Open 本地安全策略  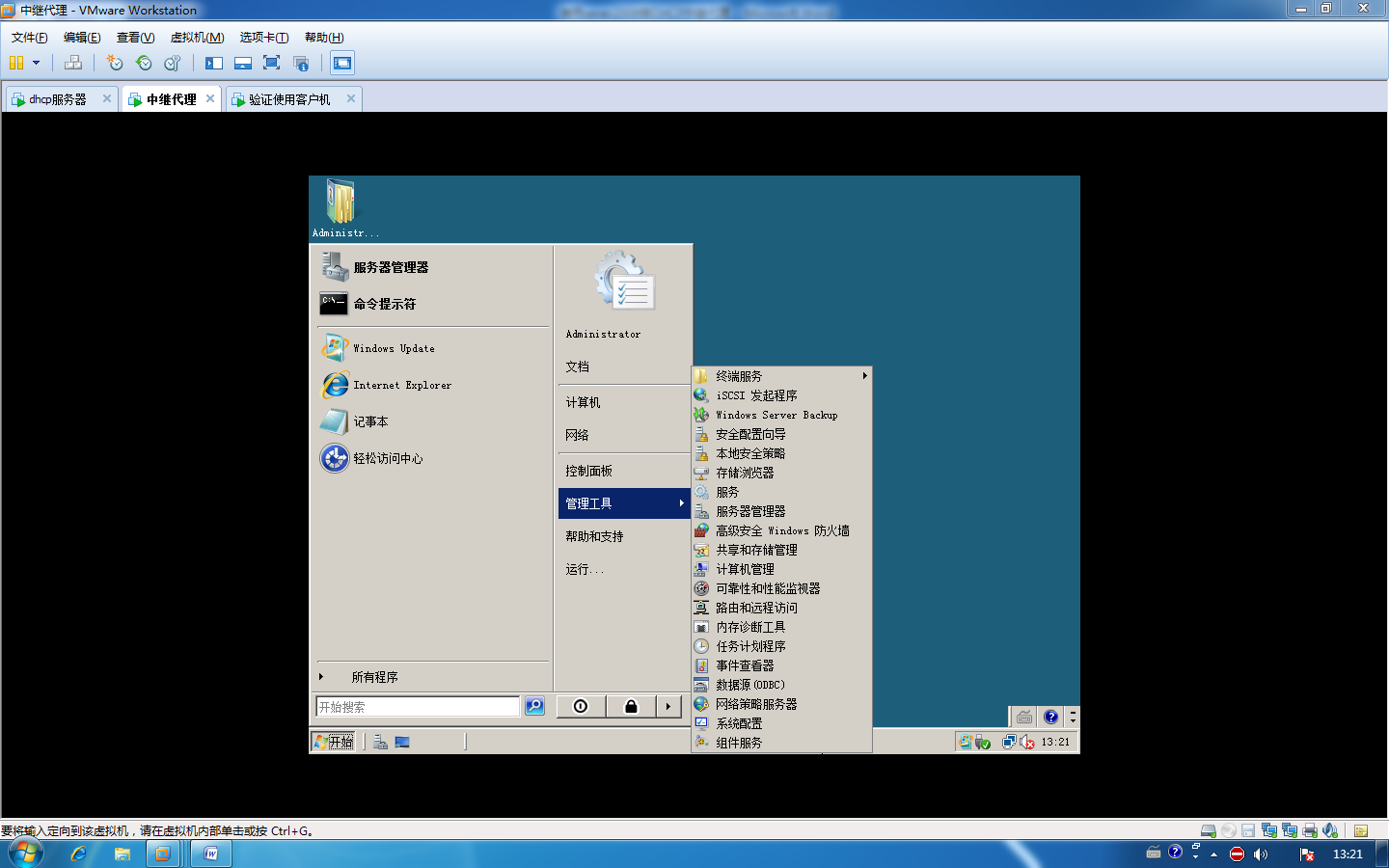[781, 453]
